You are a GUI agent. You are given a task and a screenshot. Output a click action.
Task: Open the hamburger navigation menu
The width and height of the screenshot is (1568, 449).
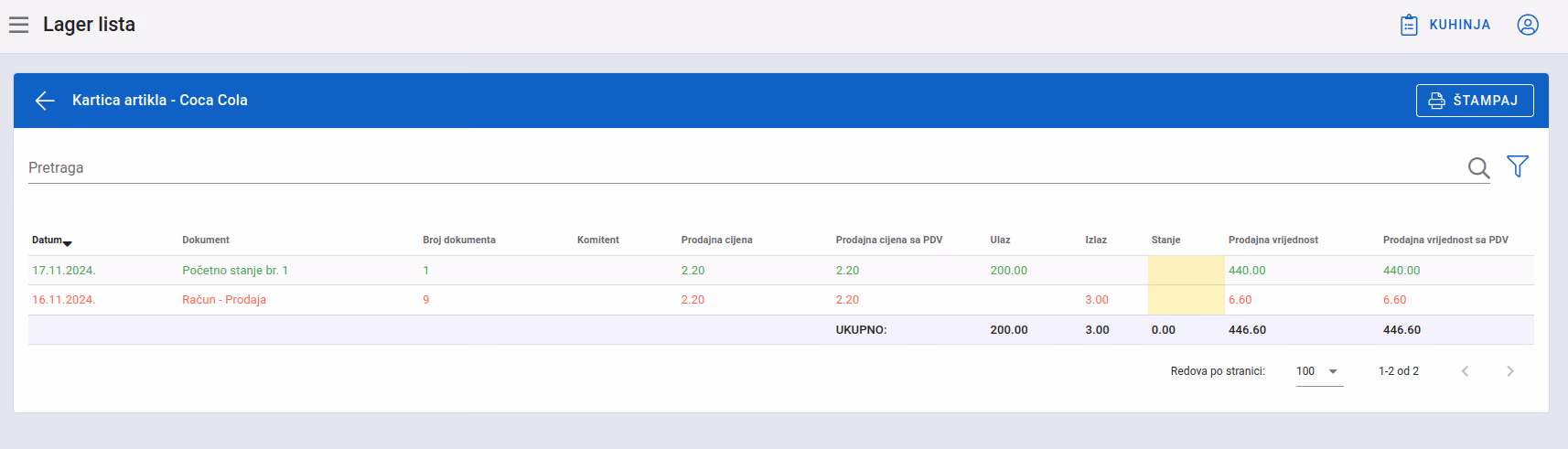coord(19,25)
